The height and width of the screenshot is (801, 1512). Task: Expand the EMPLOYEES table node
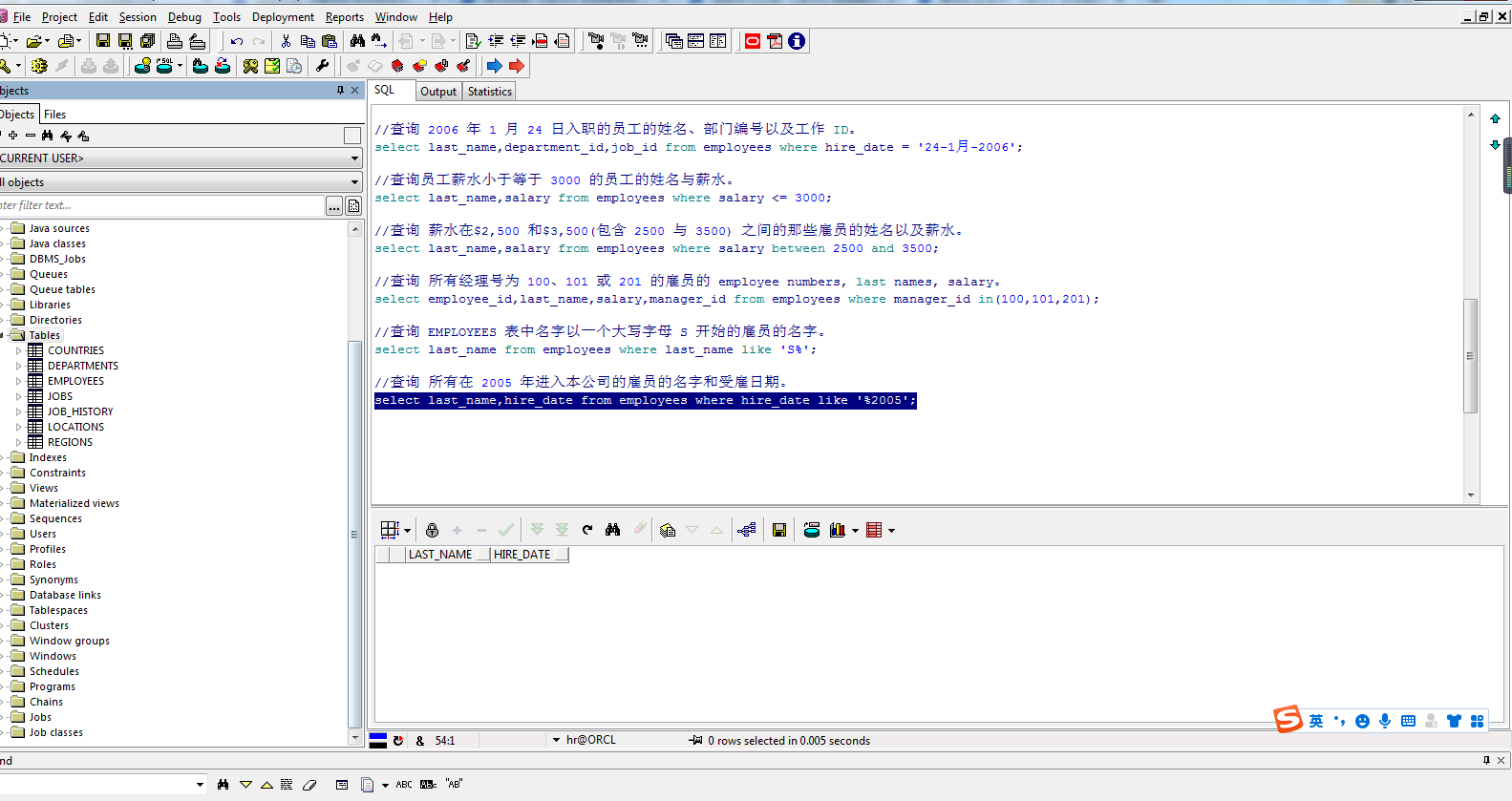[18, 381]
